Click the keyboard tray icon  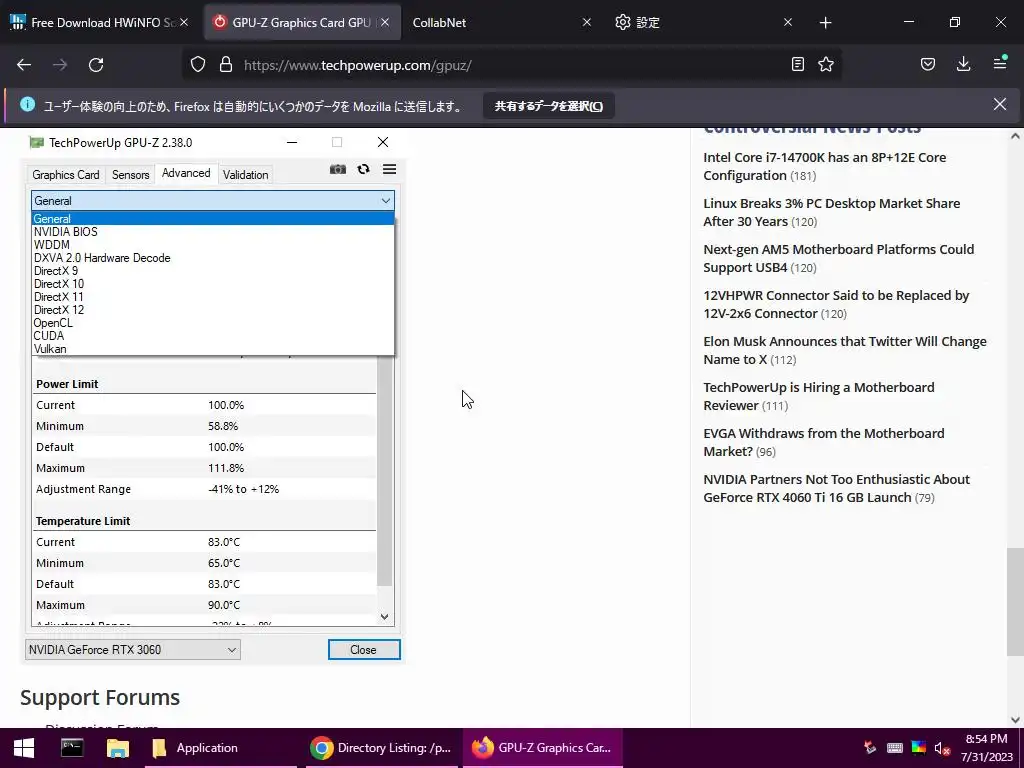895,748
